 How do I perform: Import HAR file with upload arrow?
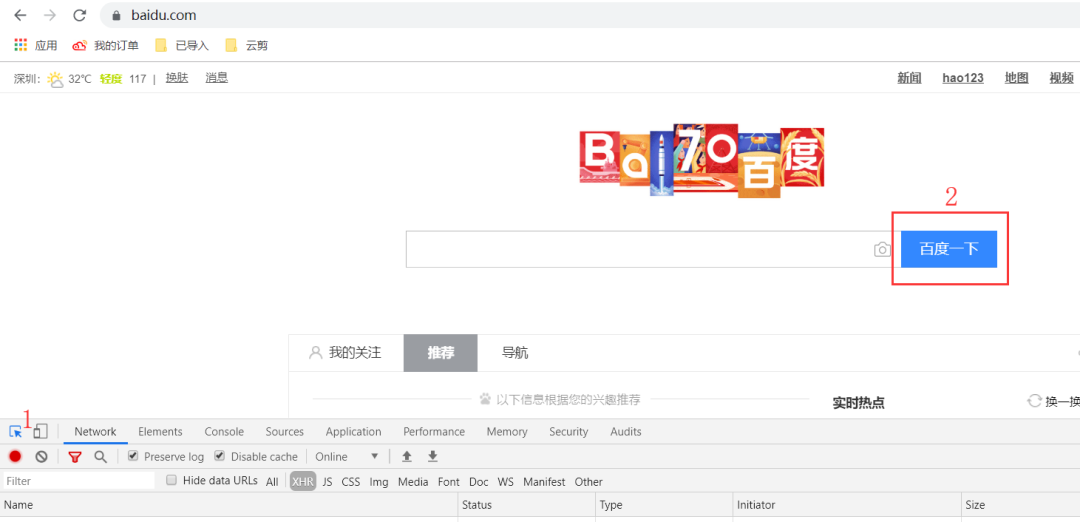click(407, 456)
